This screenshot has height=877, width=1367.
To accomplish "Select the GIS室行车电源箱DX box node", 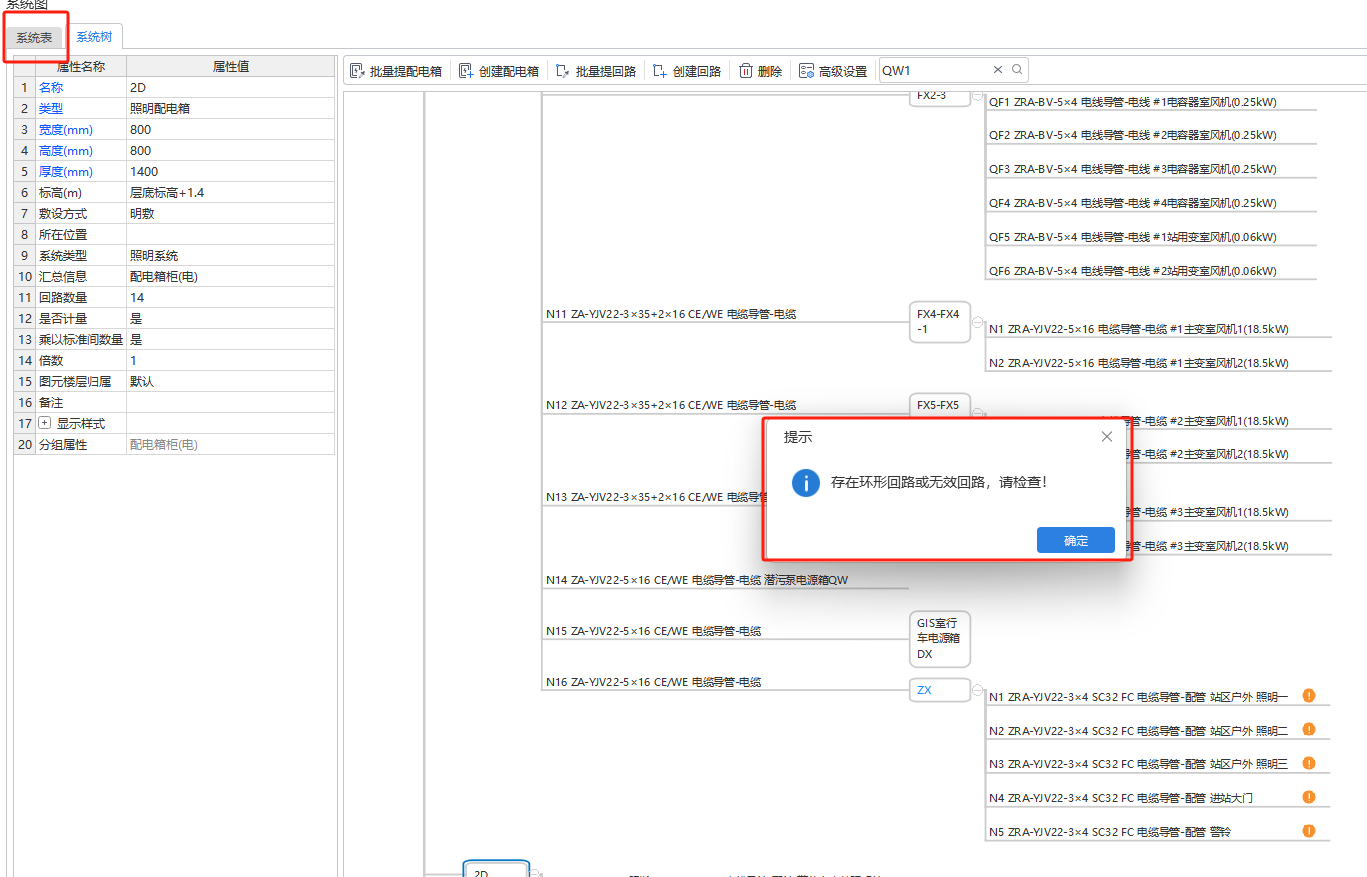I will coord(940,638).
